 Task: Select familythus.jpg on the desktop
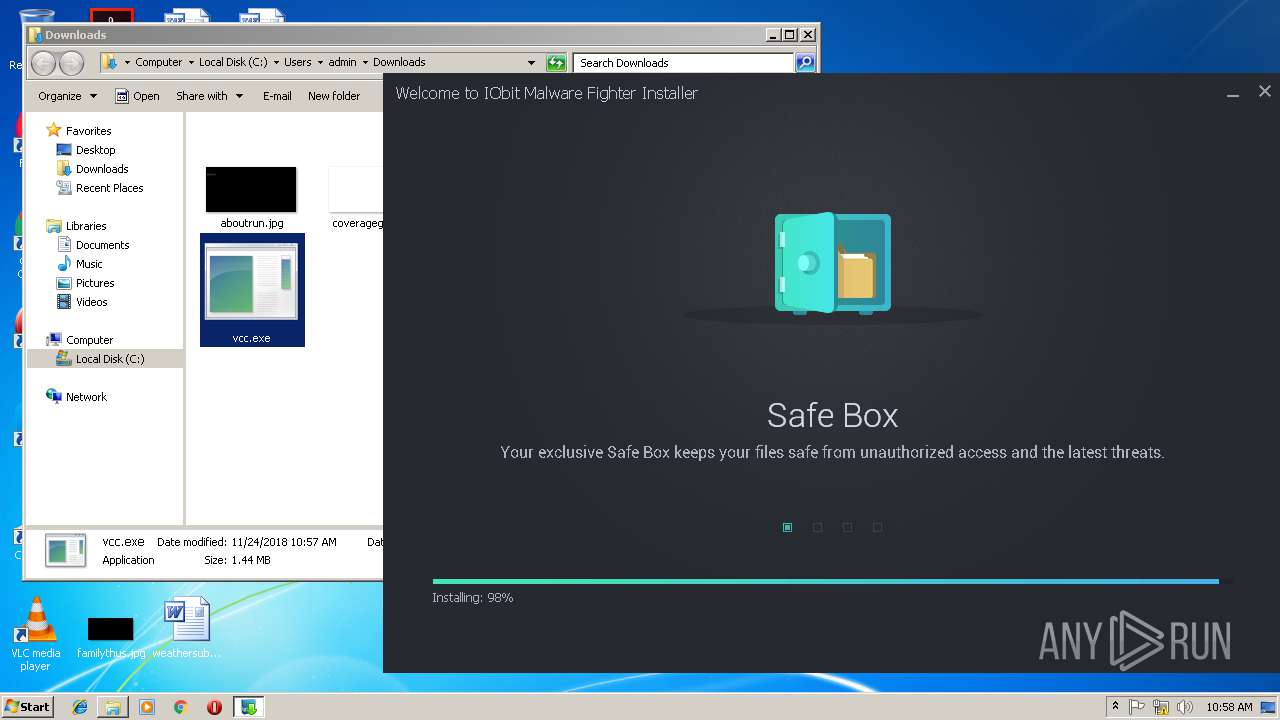[x=110, y=637]
